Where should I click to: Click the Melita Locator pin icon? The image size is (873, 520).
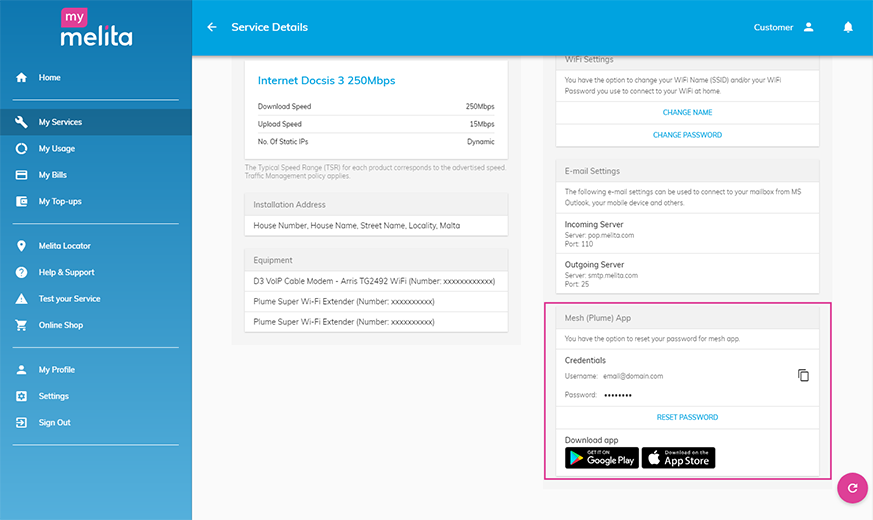pyautogui.click(x=21, y=246)
